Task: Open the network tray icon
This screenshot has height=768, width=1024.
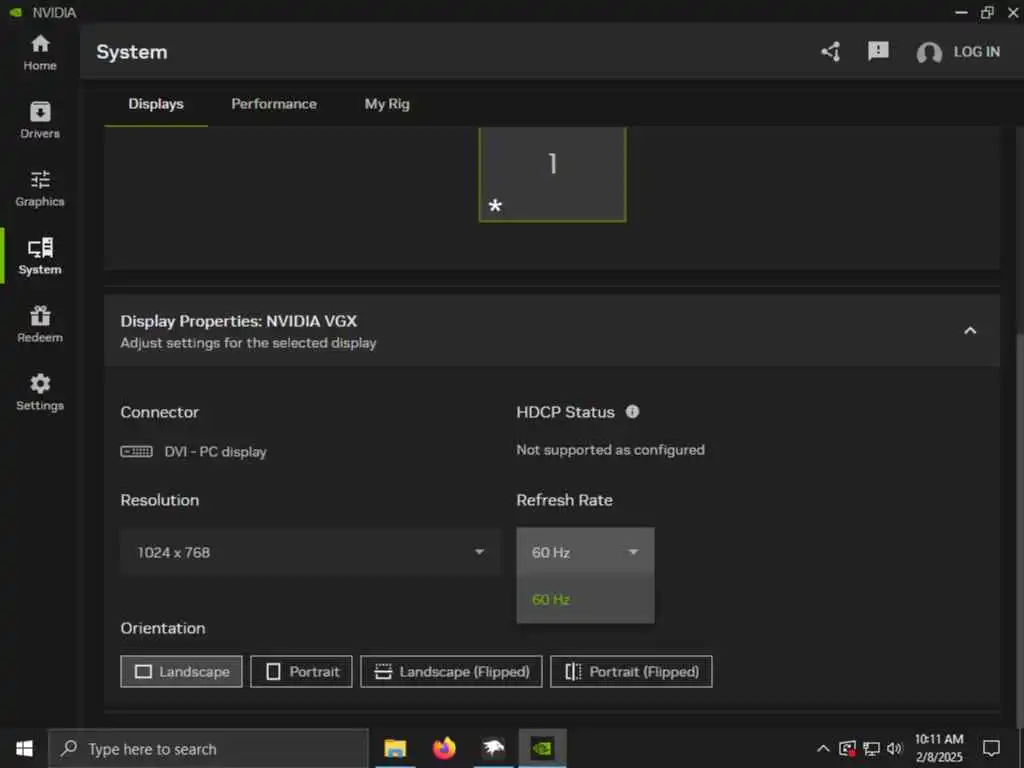Action: pos(871,748)
